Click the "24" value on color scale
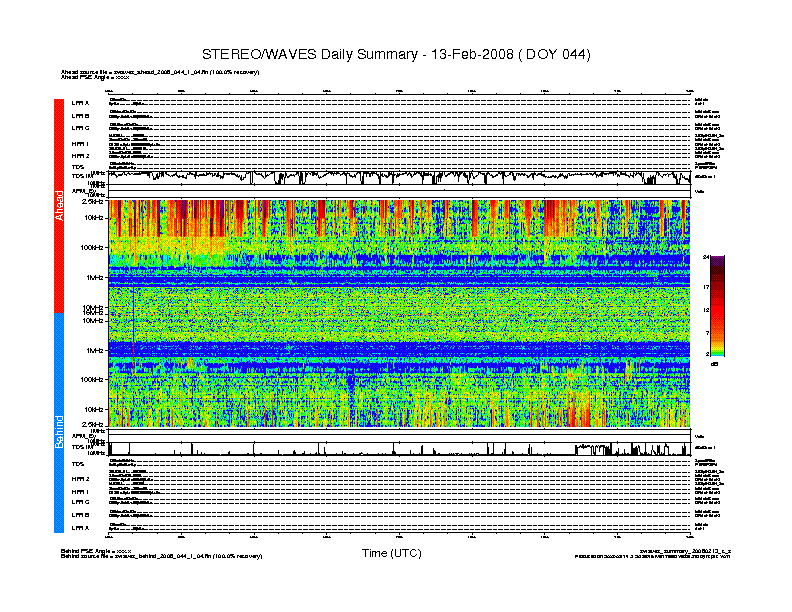This screenshot has width=792, height=612. coord(706,258)
